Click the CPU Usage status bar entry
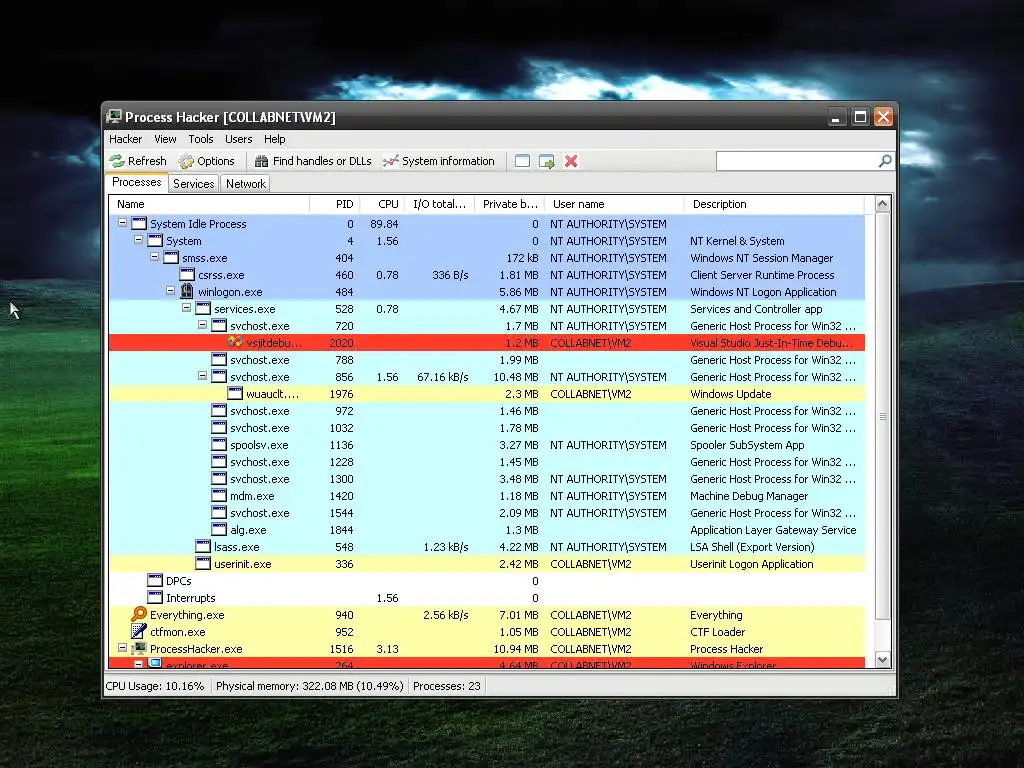This screenshot has width=1024, height=768. 155,686
